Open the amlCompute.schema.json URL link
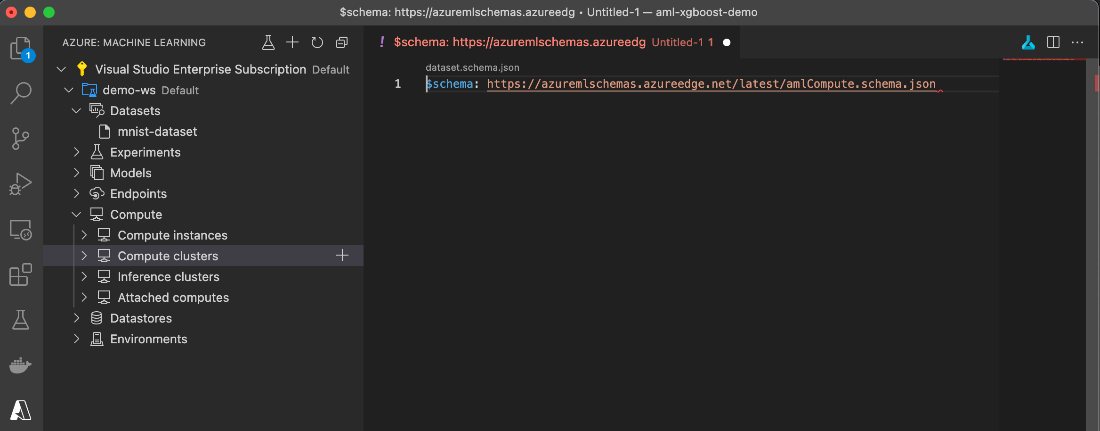 (x=711, y=84)
